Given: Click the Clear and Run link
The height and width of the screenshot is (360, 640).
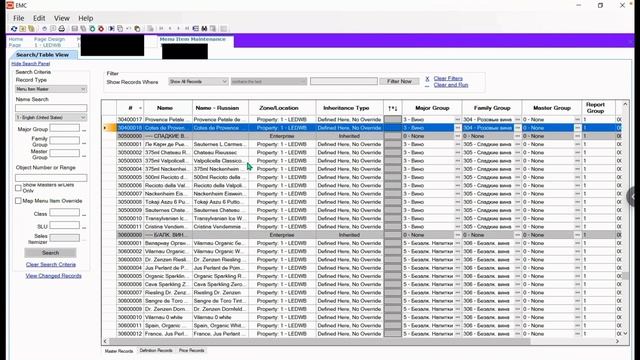Looking at the screenshot, I should coord(451,85).
